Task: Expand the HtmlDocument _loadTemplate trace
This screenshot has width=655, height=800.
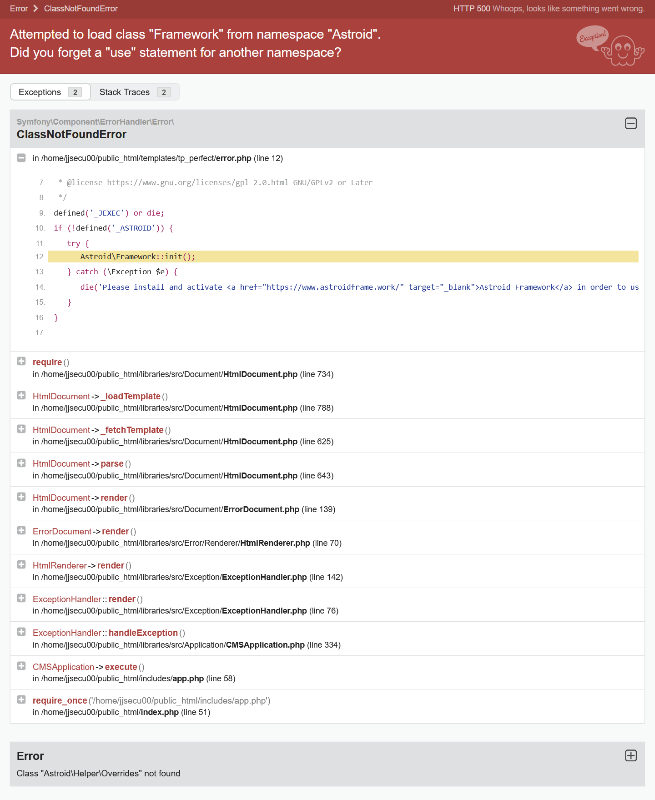Action: pos(21,395)
